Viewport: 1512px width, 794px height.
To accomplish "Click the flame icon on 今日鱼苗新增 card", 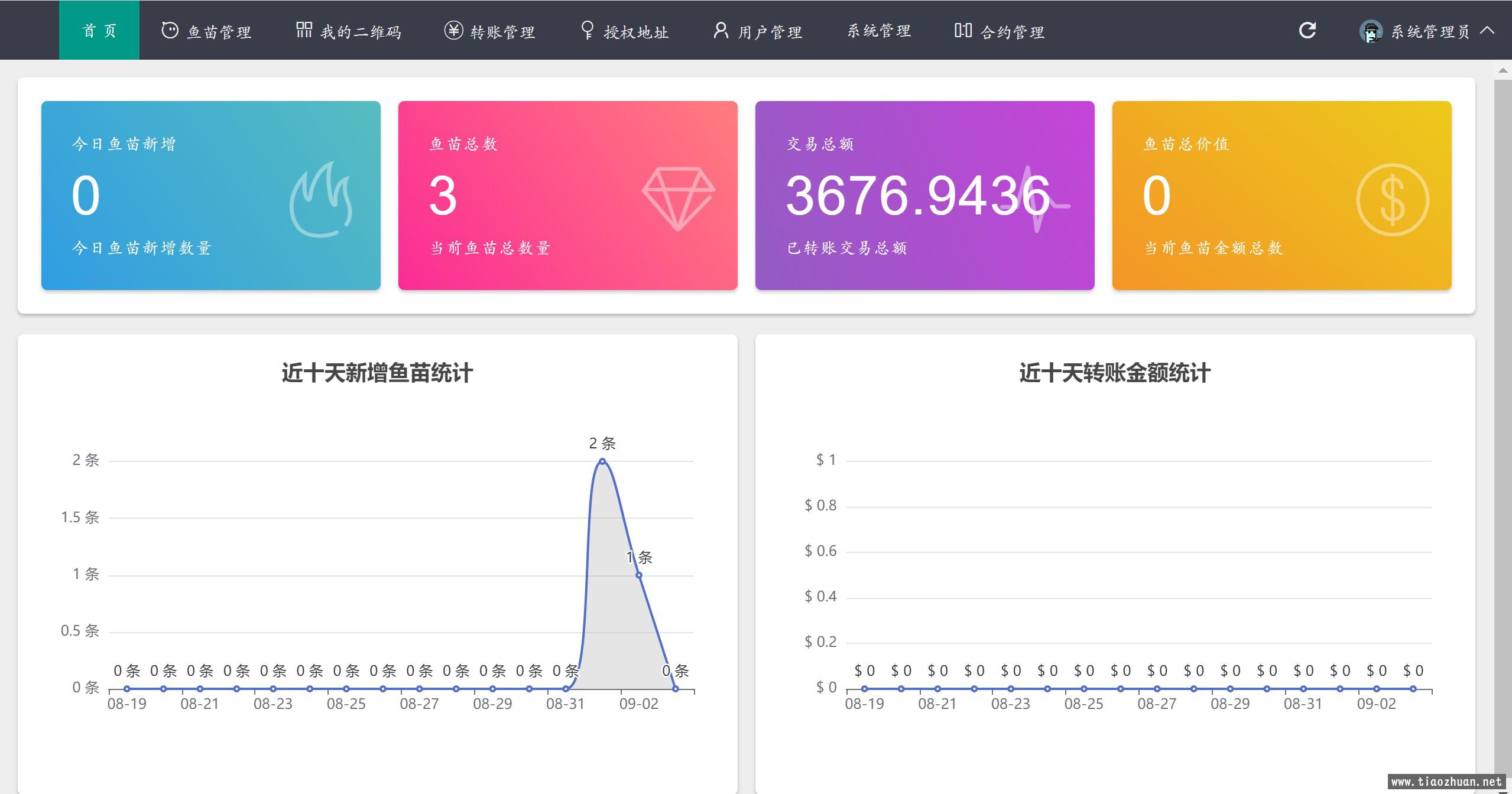I will (x=321, y=199).
